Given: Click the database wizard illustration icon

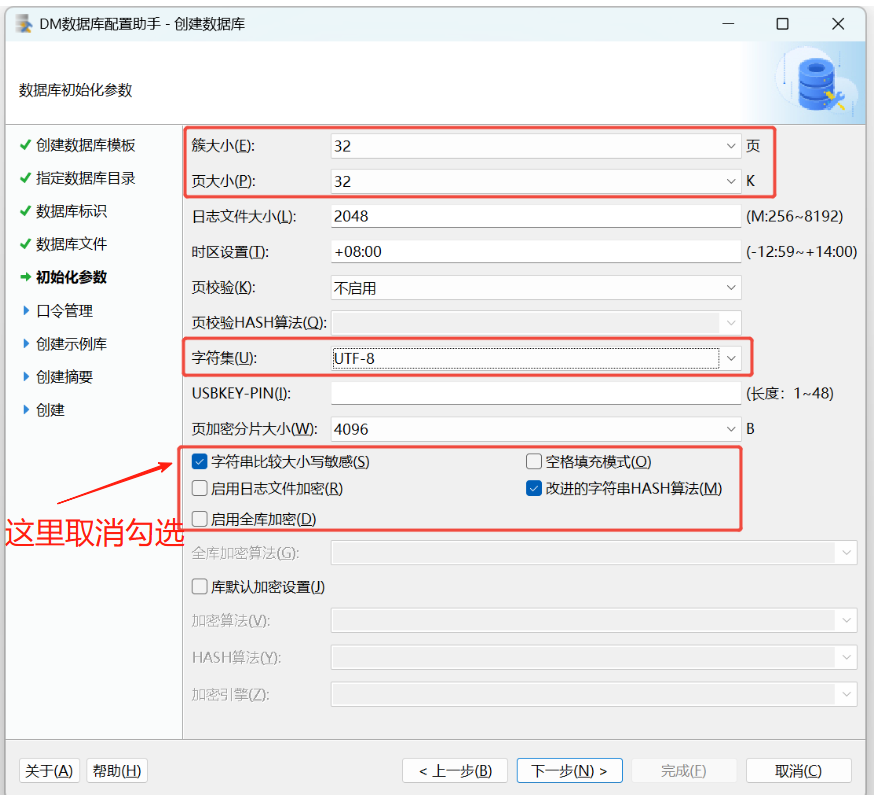Looking at the screenshot, I should [x=818, y=83].
